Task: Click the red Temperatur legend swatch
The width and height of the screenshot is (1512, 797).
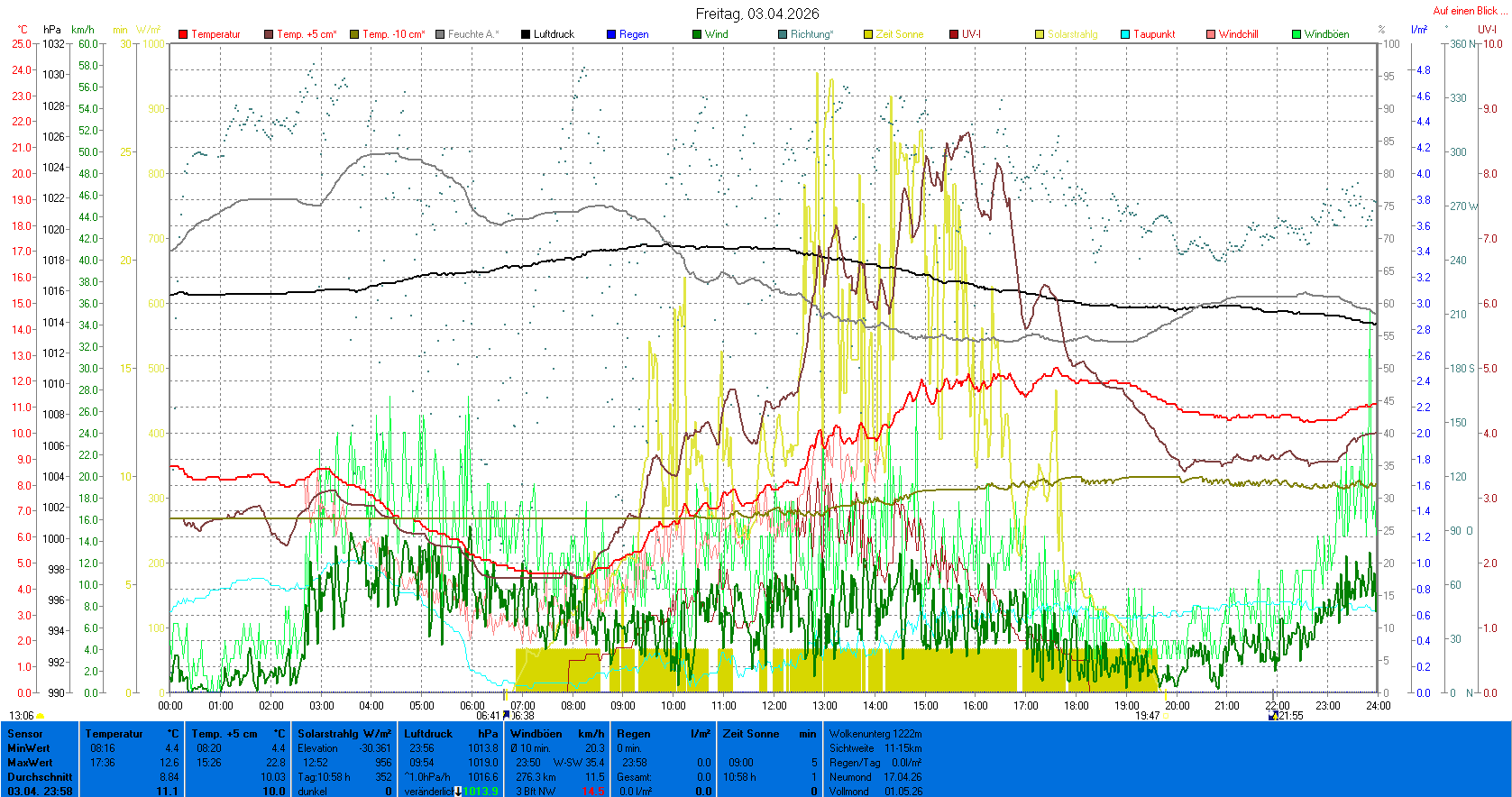Action: (183, 34)
